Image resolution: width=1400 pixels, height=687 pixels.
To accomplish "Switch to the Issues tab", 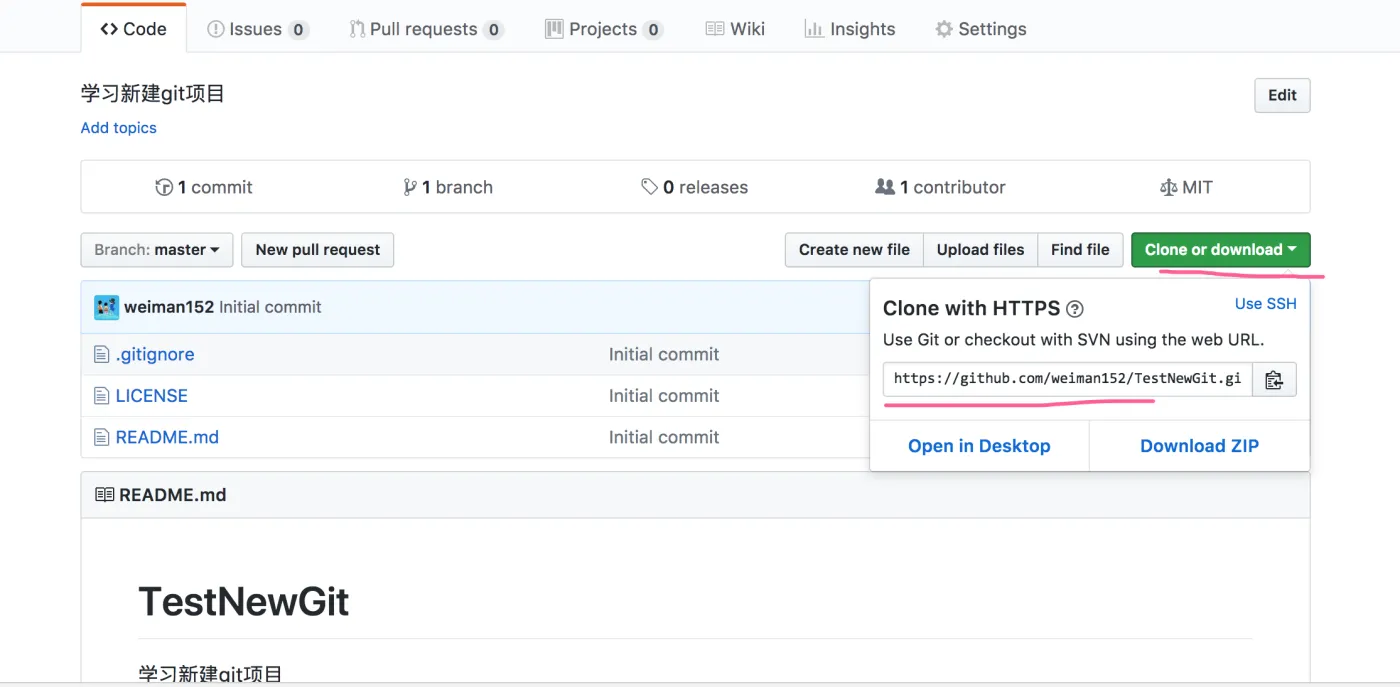I will (258, 29).
